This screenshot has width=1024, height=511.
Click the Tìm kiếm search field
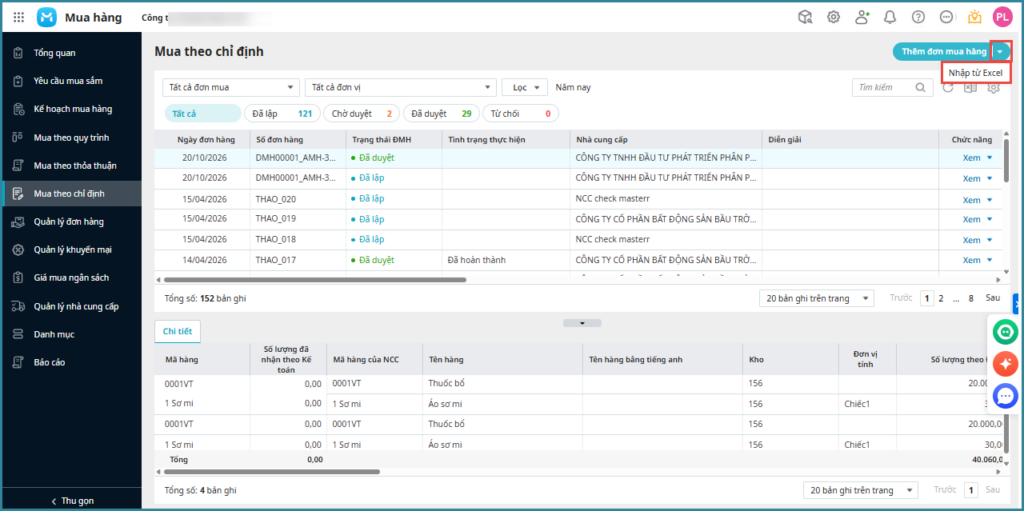(883, 88)
